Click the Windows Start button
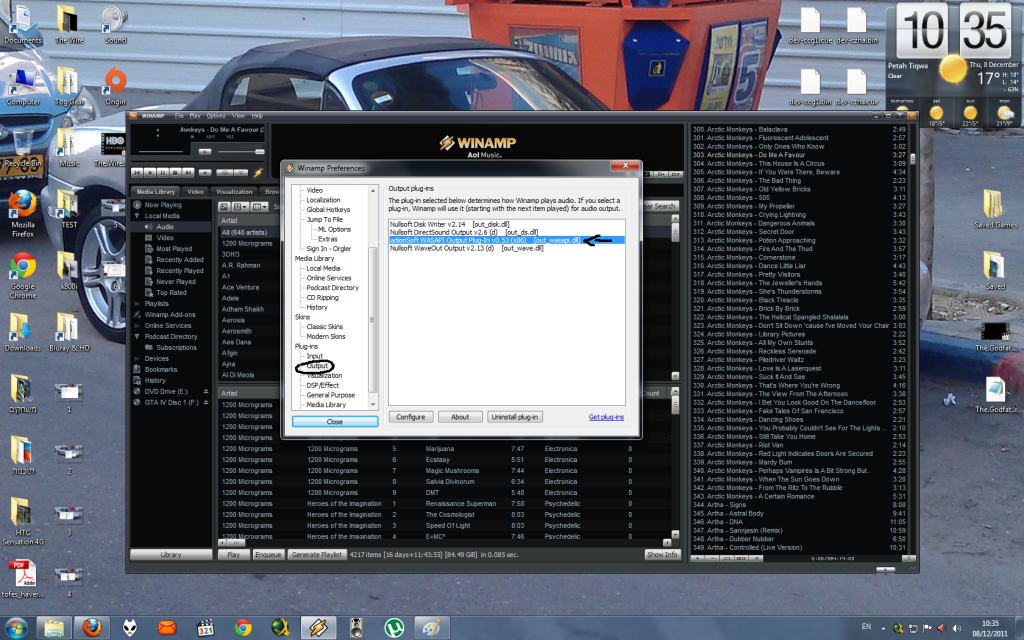1024x640 pixels. [16, 628]
